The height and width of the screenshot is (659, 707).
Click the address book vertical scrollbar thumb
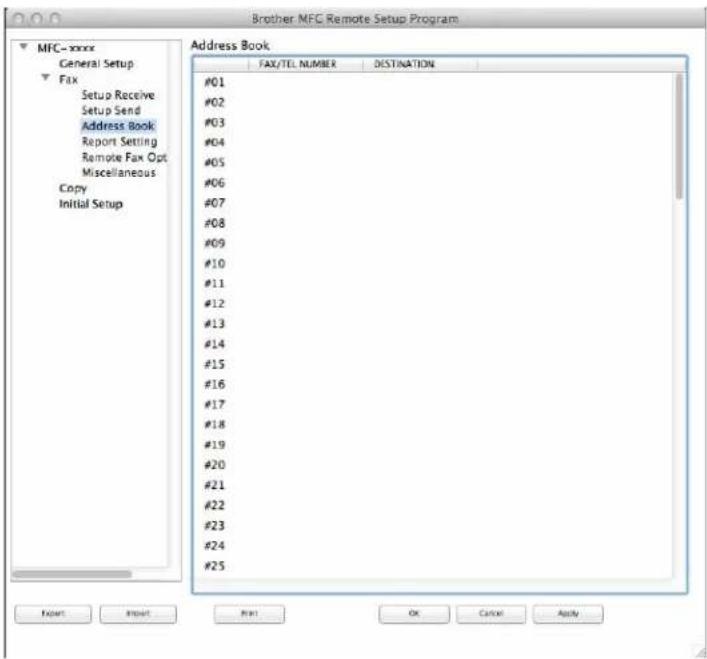coord(679,136)
